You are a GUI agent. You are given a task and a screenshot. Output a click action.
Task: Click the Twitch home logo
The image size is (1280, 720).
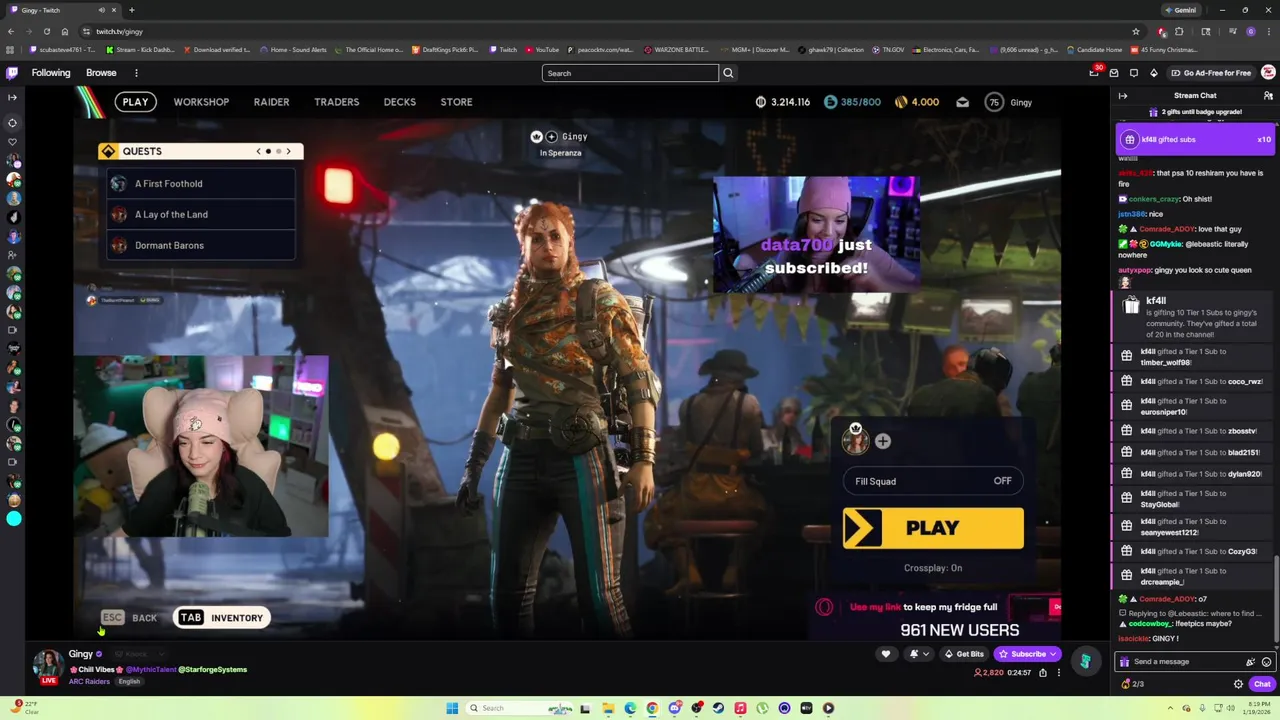tap(12, 73)
